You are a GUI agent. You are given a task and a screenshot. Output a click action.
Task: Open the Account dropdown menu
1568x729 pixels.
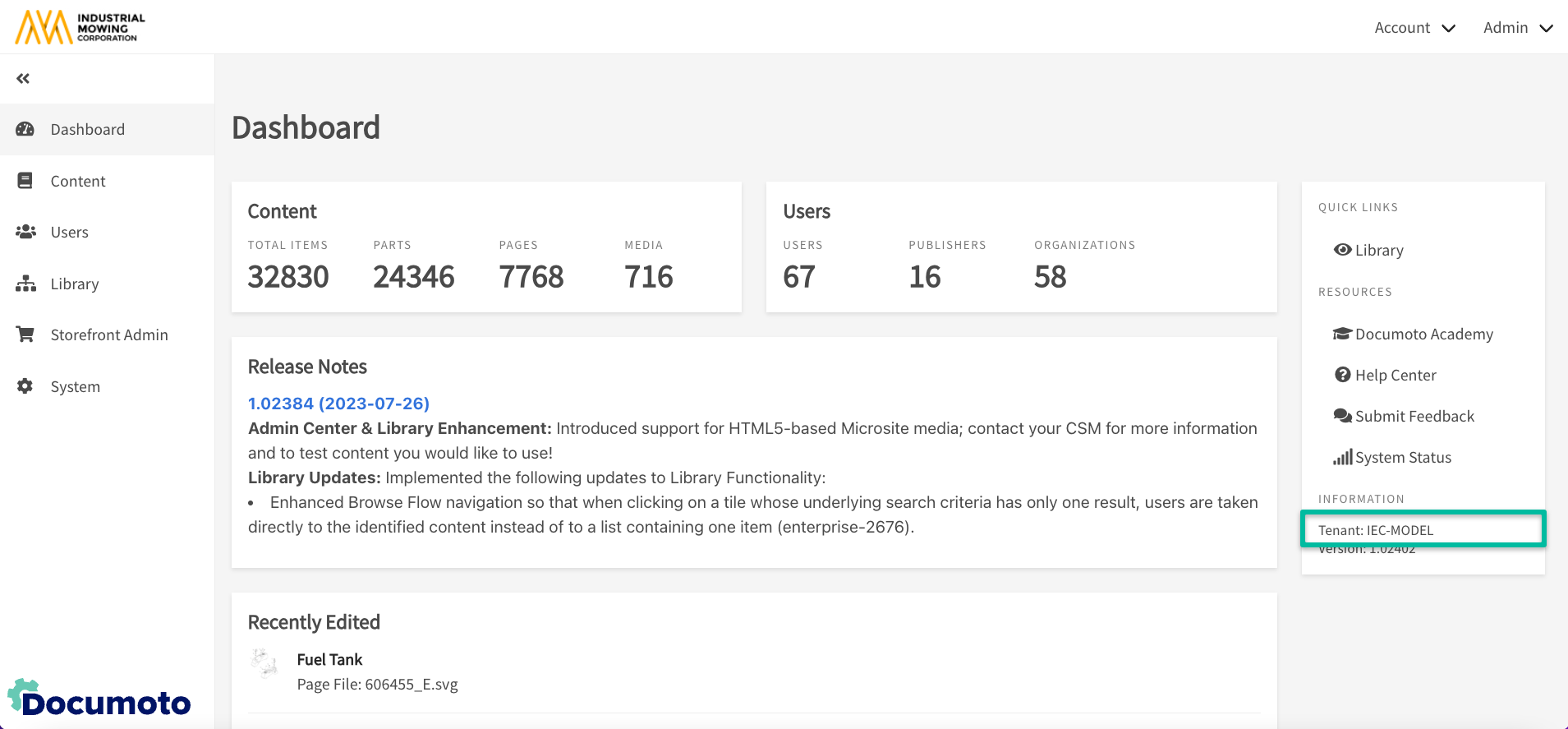[x=1414, y=28]
